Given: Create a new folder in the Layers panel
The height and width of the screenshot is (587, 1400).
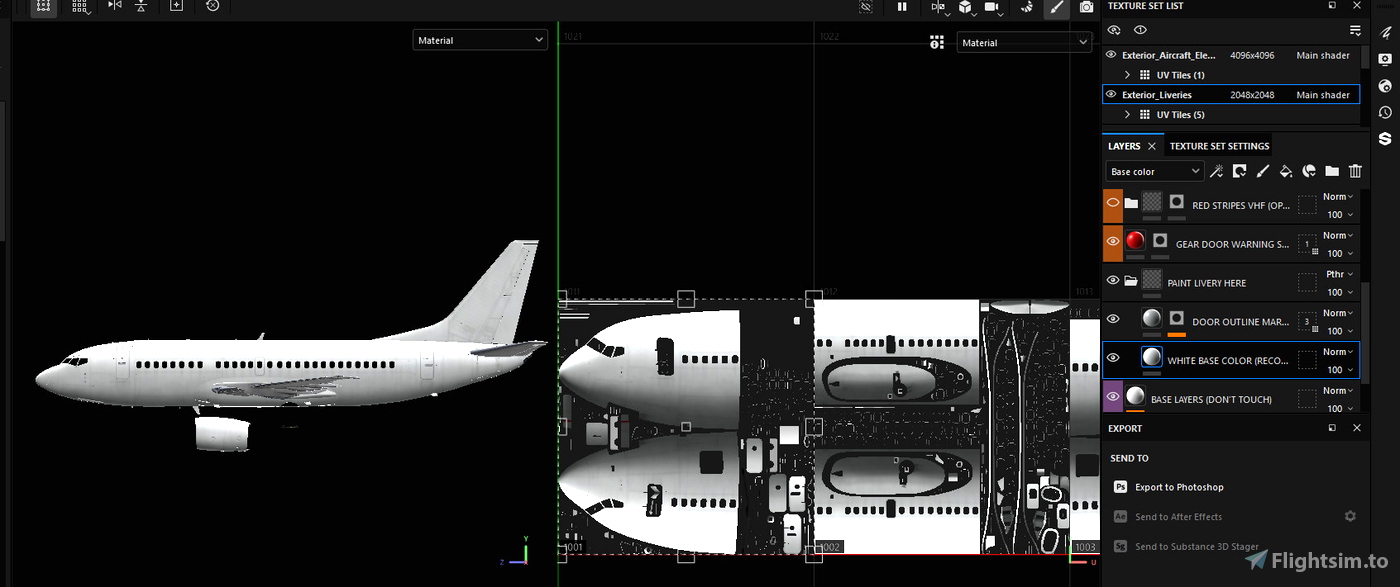Looking at the screenshot, I should click(x=1332, y=171).
